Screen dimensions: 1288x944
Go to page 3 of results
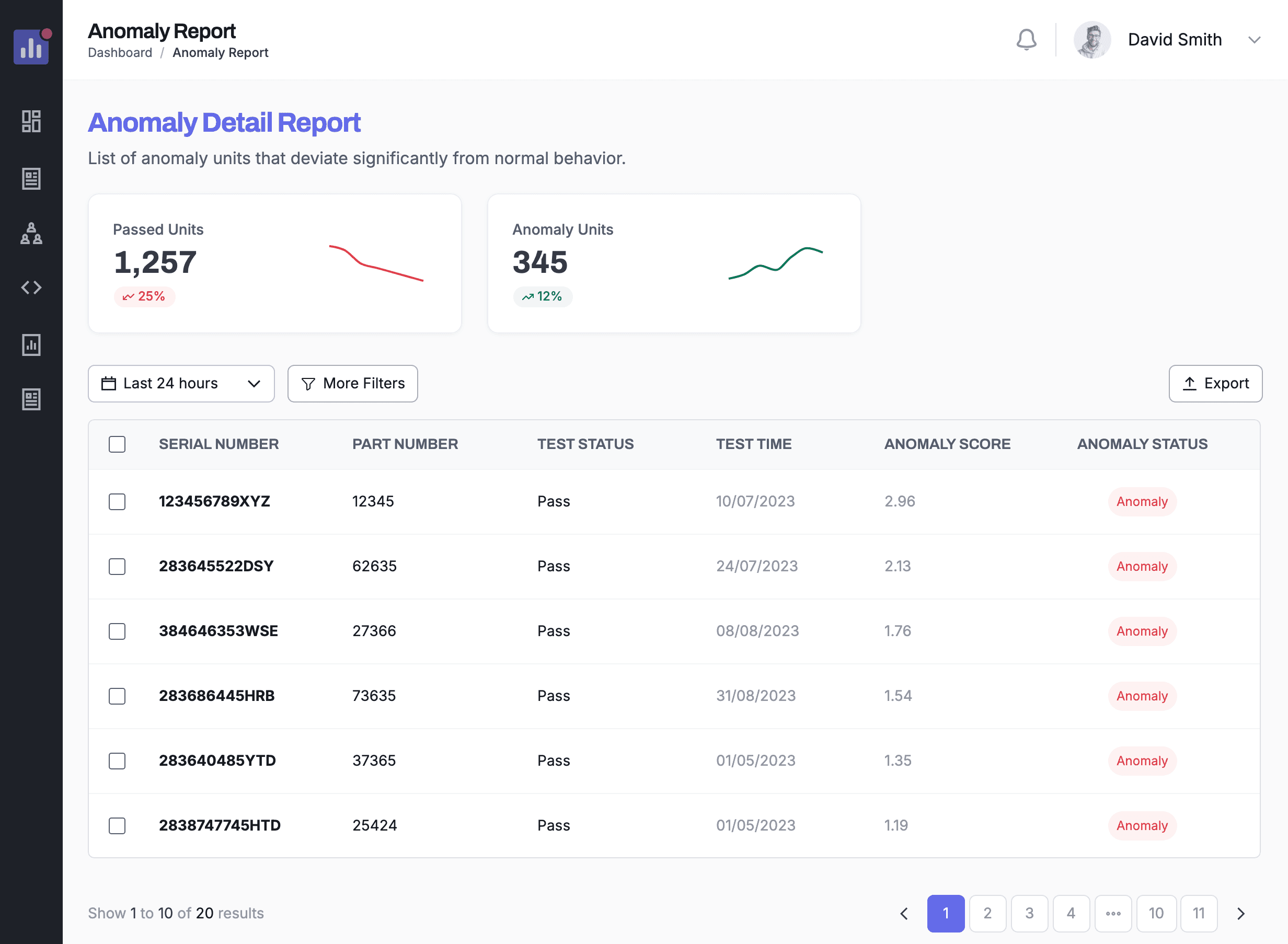tap(1029, 913)
